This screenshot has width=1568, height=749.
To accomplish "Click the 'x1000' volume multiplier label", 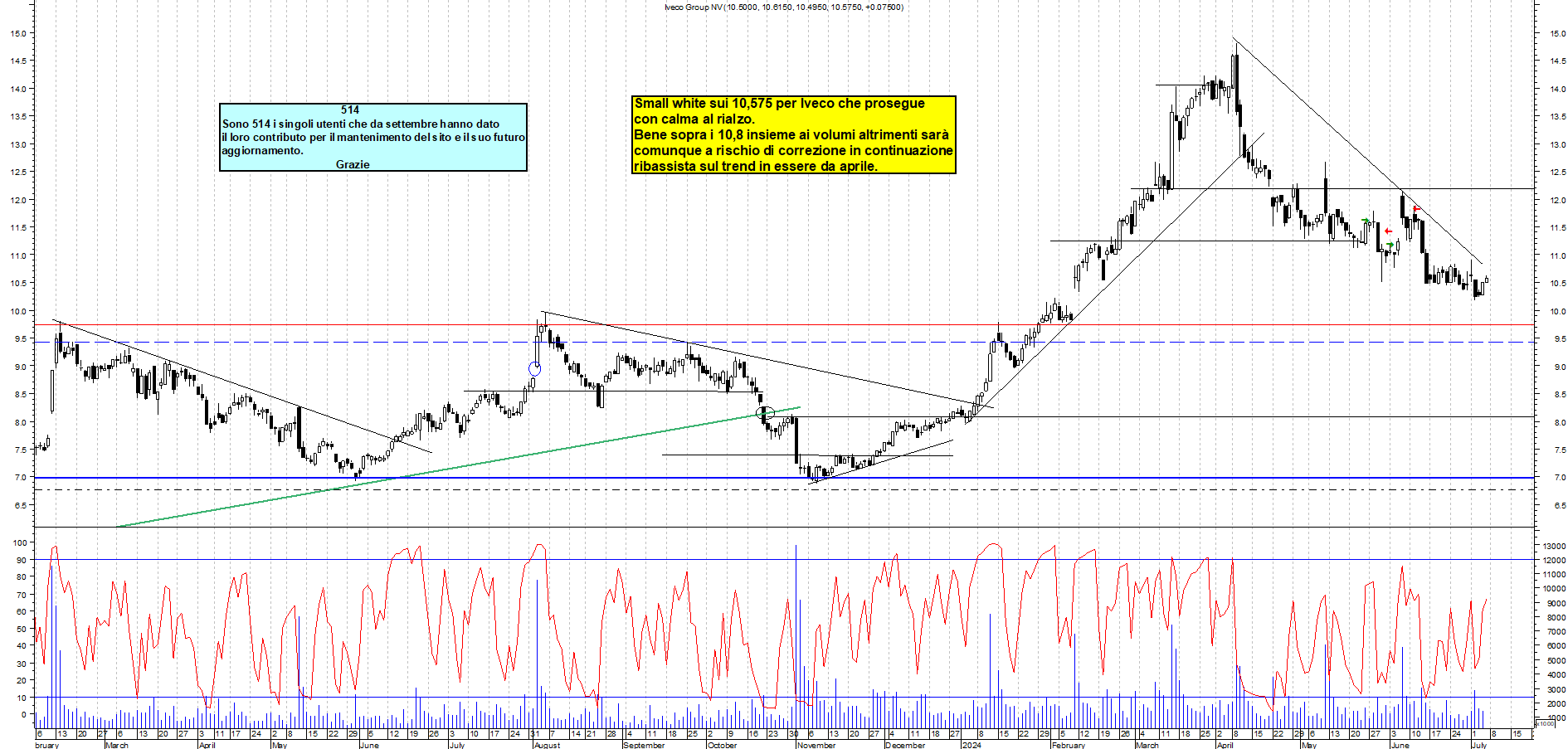I will click(1545, 723).
